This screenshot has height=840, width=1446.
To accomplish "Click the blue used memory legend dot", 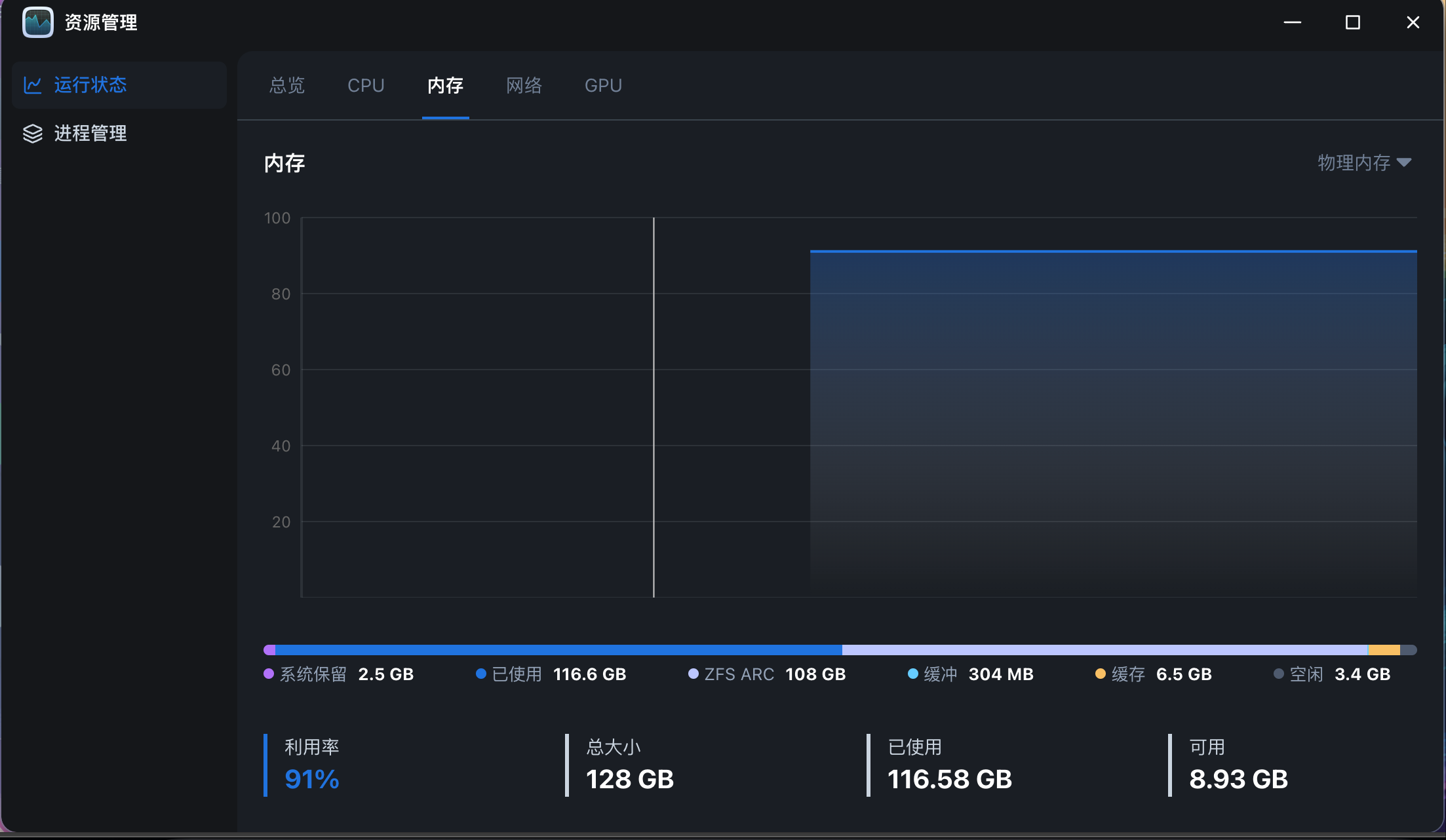I will pyautogui.click(x=480, y=674).
